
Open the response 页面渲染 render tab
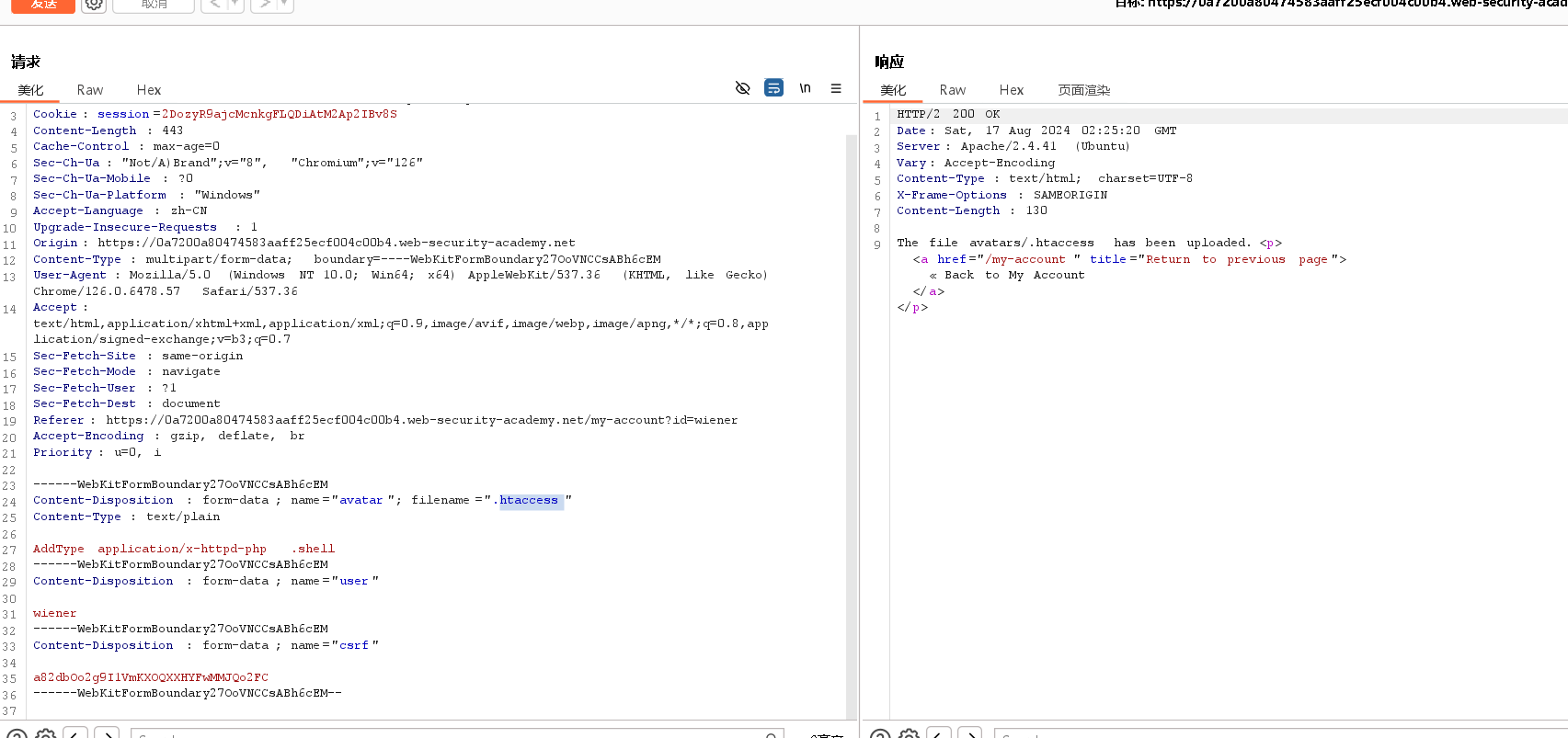point(1083,90)
